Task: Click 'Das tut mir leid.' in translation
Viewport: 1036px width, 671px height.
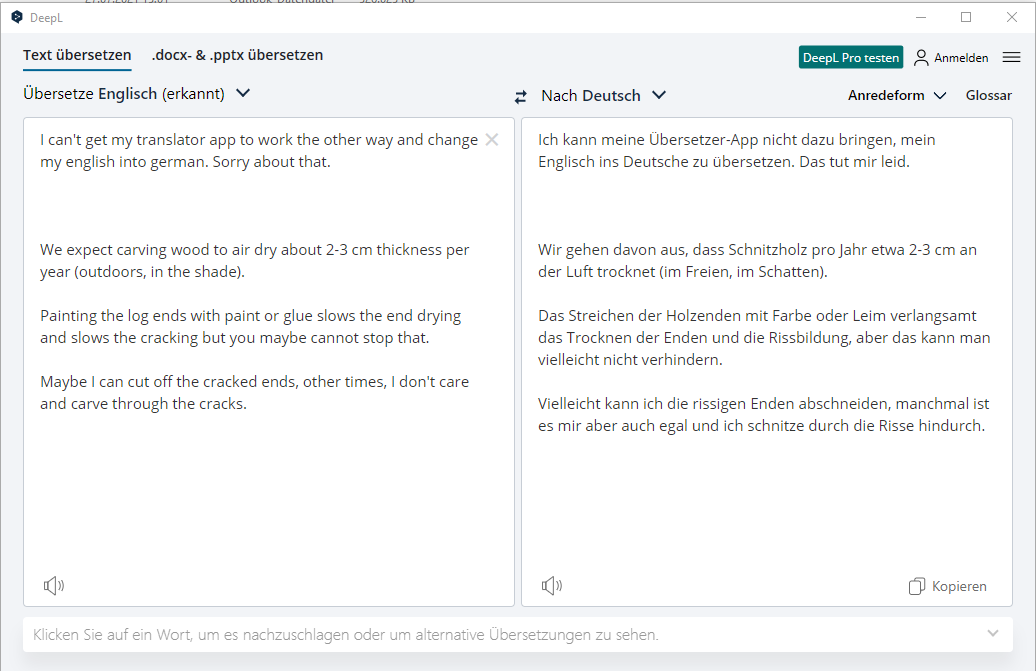Action: coord(854,162)
